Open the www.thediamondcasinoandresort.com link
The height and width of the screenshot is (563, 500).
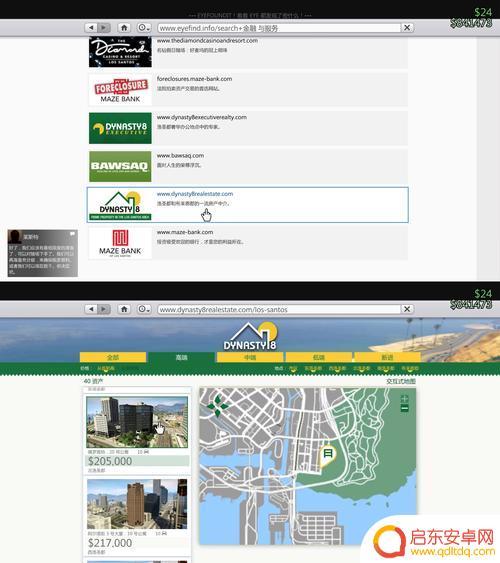[x=207, y=41]
